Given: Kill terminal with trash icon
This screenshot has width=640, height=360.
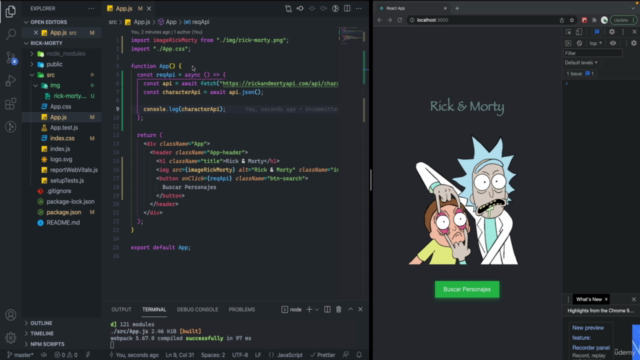Looking at the screenshot, I should point(339,309).
